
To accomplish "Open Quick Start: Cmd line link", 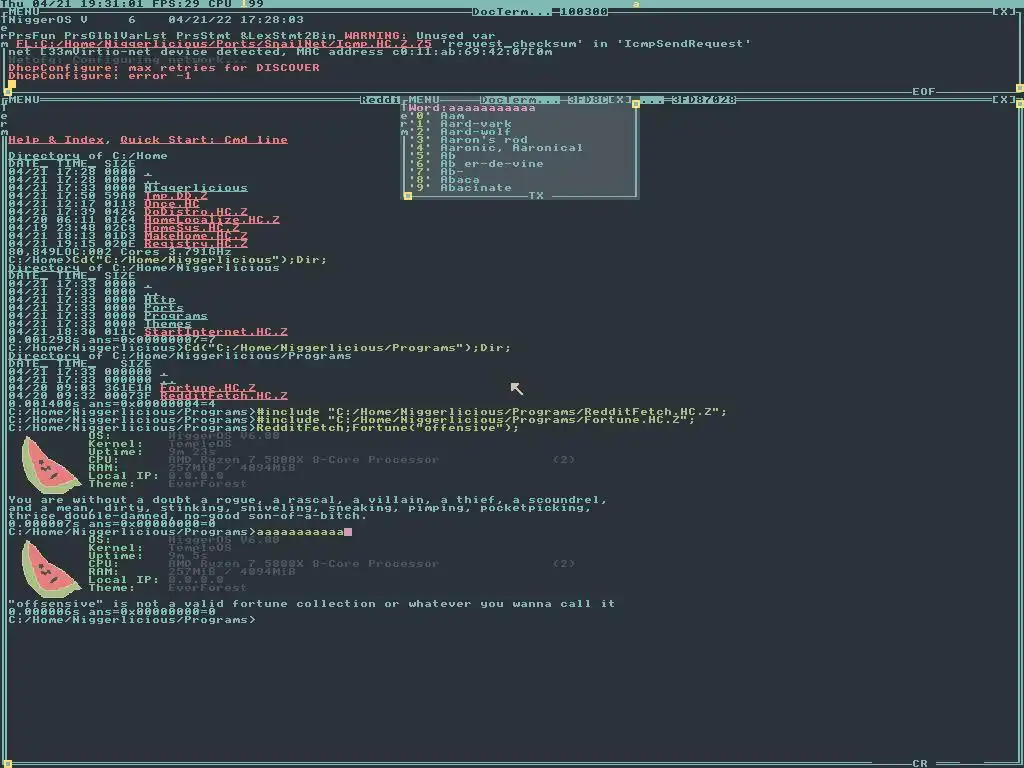I will pyautogui.click(x=204, y=140).
